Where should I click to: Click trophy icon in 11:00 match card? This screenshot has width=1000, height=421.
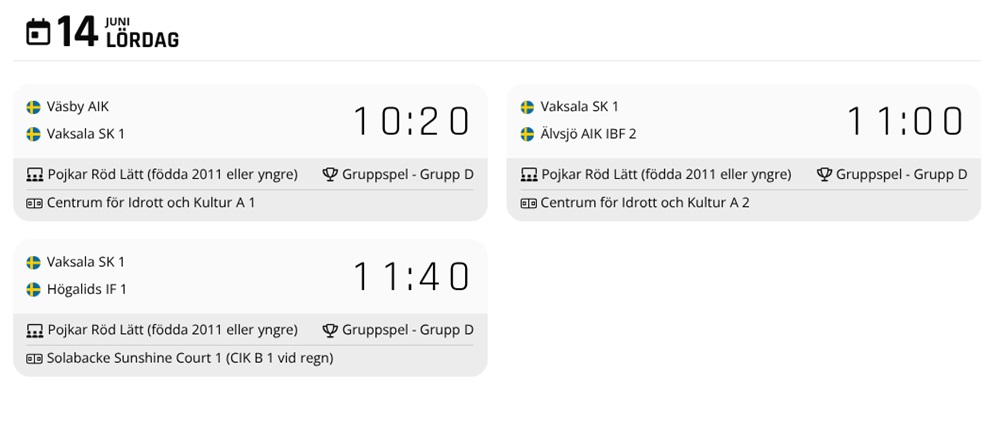[824, 174]
